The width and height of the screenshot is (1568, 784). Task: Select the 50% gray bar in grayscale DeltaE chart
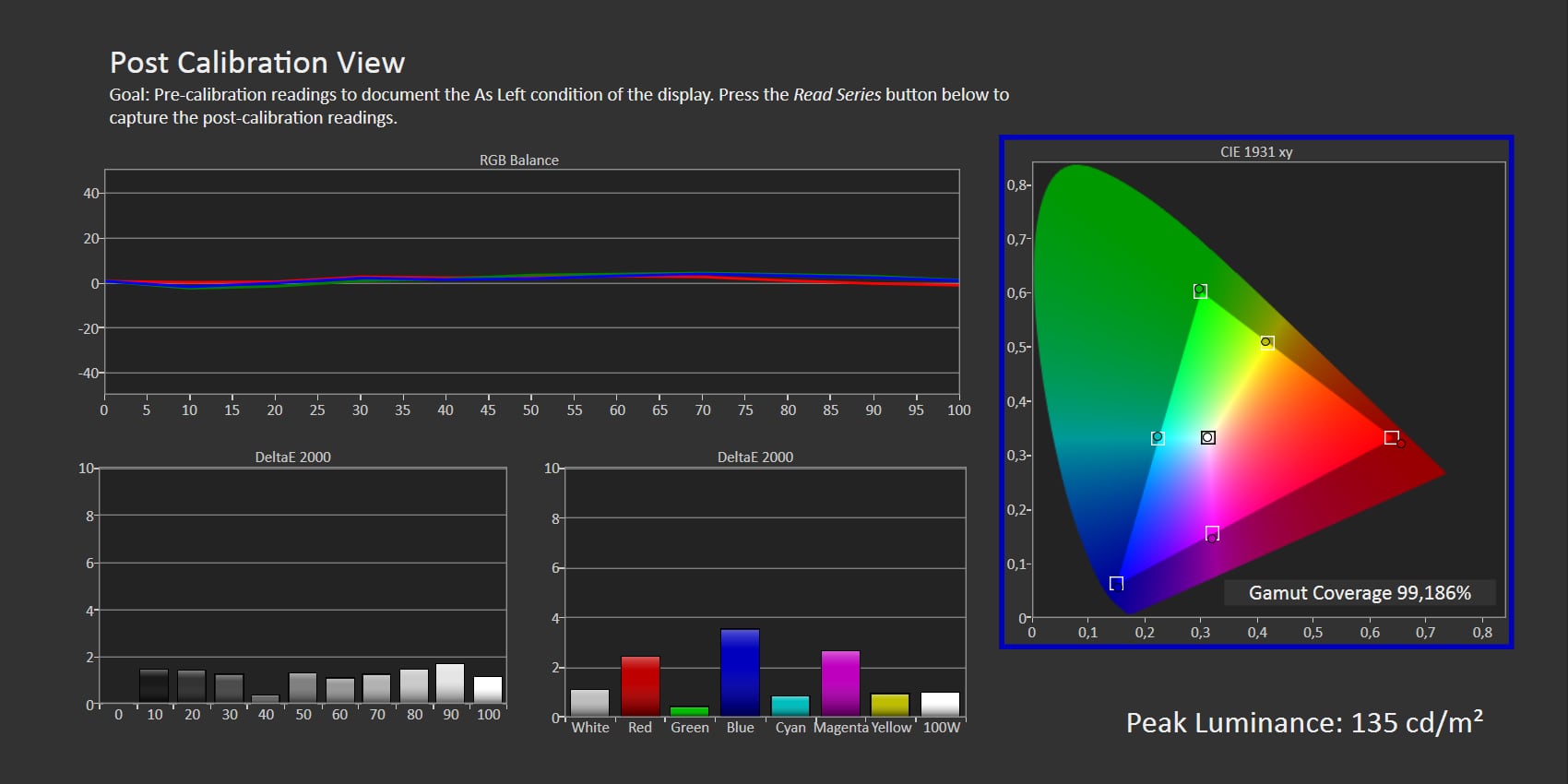pyautogui.click(x=303, y=687)
